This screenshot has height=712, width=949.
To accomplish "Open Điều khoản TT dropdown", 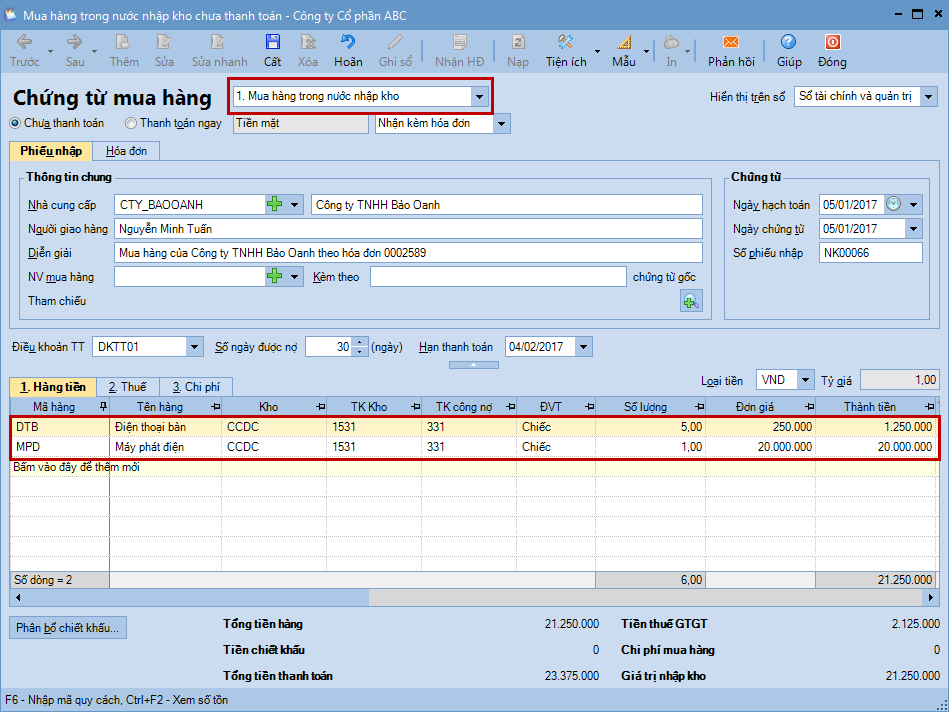I will click(194, 347).
